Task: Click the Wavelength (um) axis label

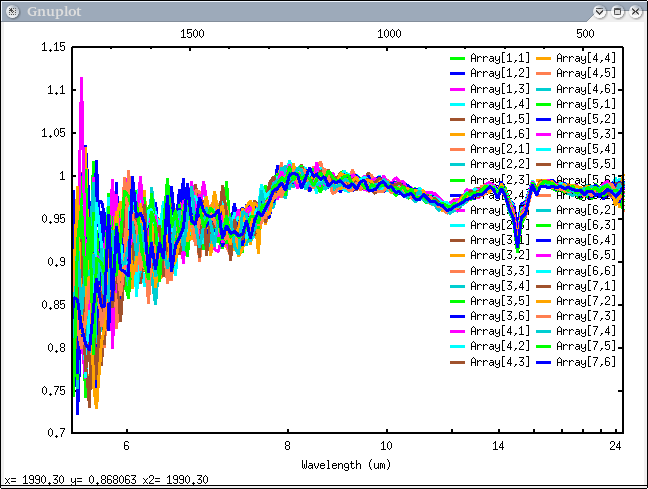Action: pos(346,465)
